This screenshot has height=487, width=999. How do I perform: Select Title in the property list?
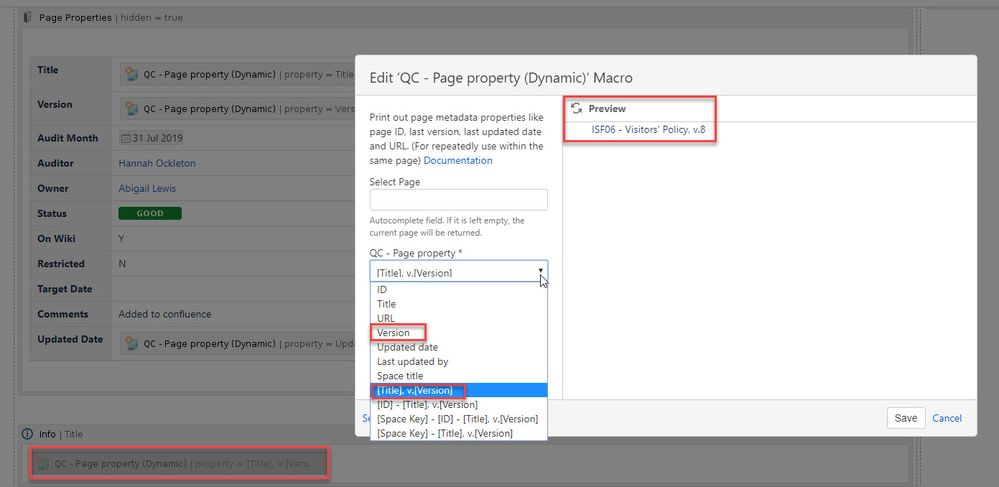click(x=459, y=304)
